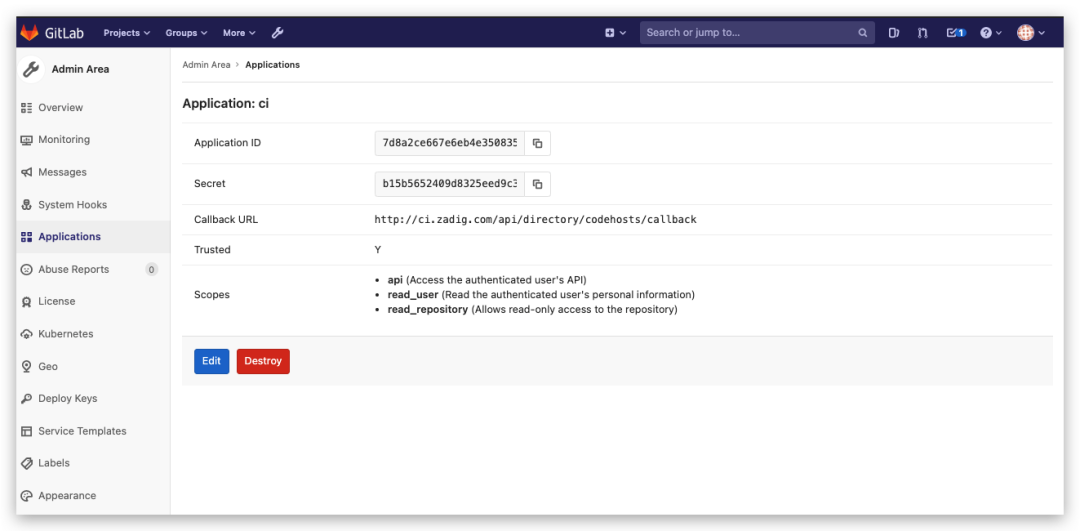Open the issues icon in navbar

tap(893, 32)
